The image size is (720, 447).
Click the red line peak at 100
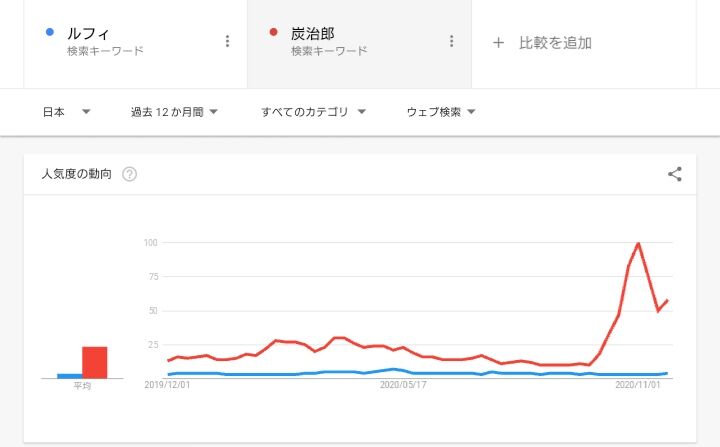click(638, 243)
